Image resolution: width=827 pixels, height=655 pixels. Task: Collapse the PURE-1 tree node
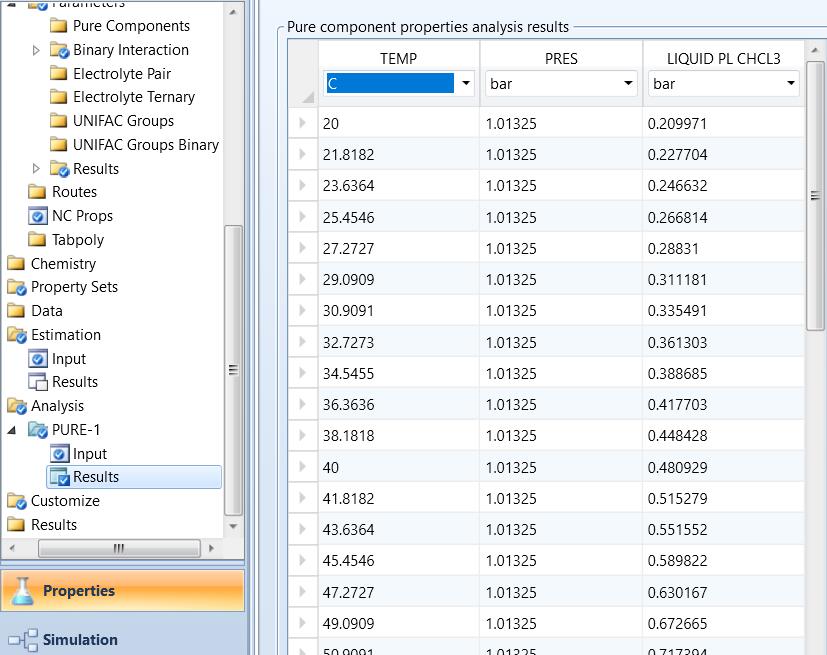tap(12, 430)
